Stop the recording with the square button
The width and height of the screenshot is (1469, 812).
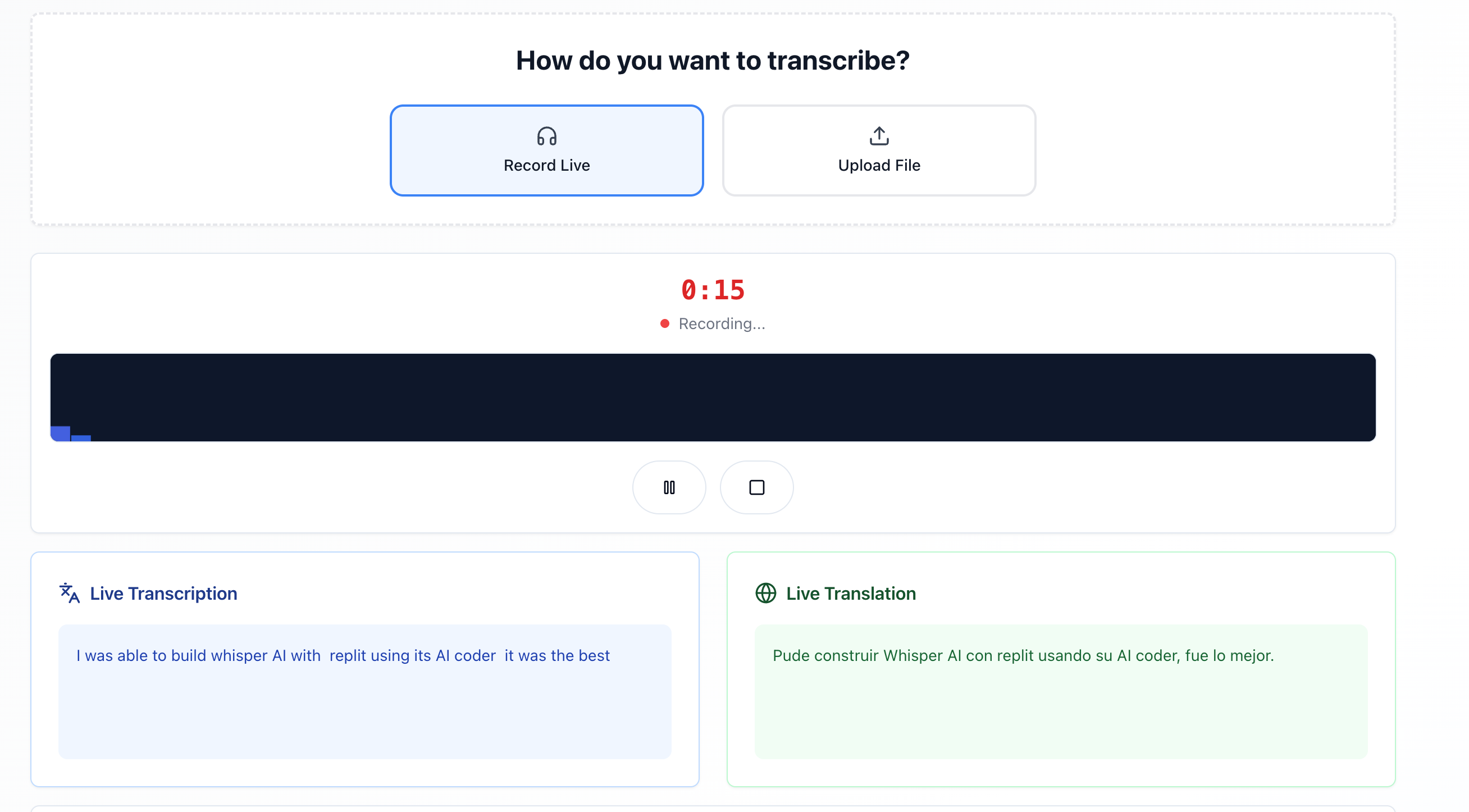tap(756, 487)
